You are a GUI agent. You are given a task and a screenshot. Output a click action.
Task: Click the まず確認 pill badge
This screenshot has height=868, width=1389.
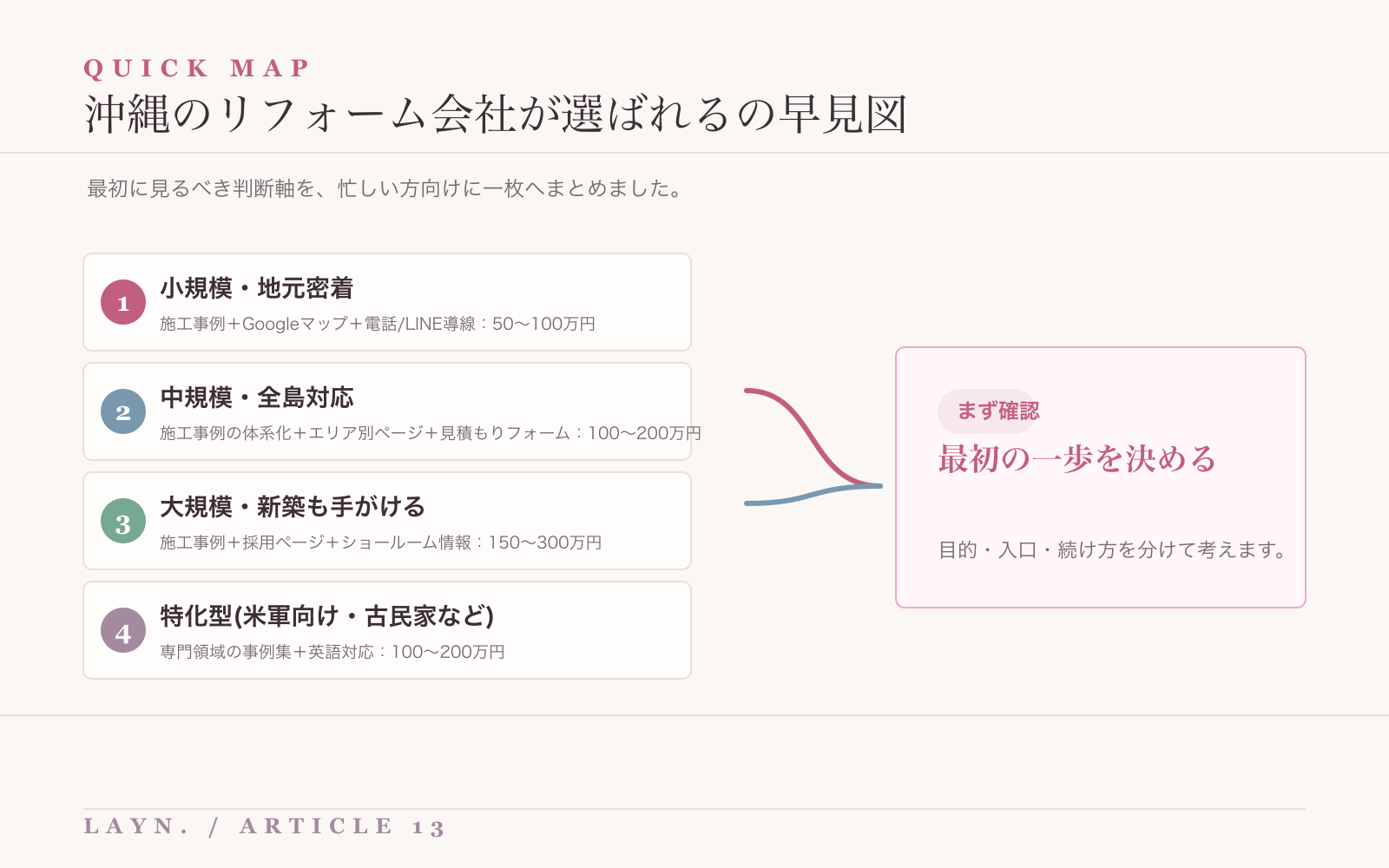pos(988,411)
